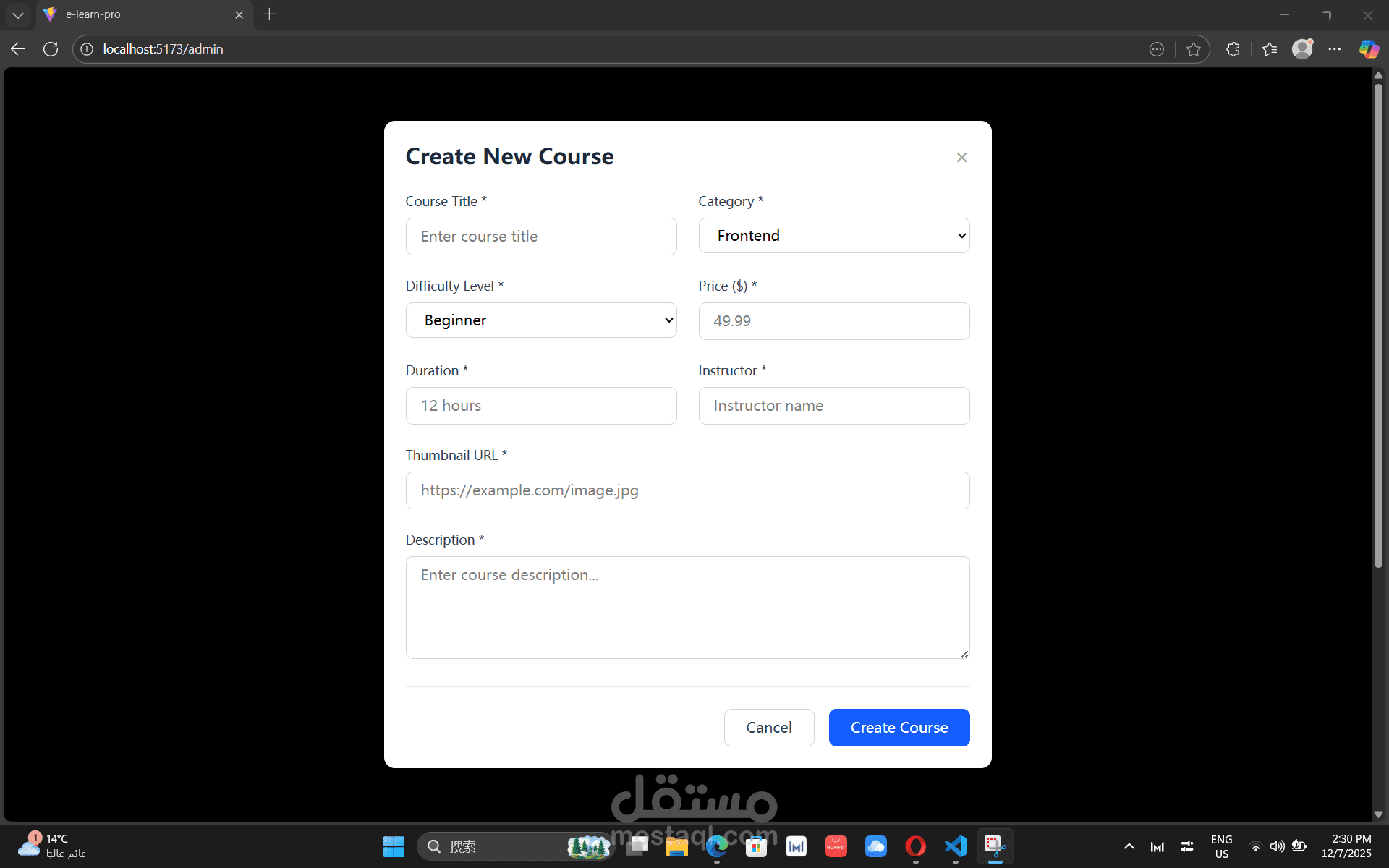Add page to favorites star icon
1389x868 pixels.
1193,49
